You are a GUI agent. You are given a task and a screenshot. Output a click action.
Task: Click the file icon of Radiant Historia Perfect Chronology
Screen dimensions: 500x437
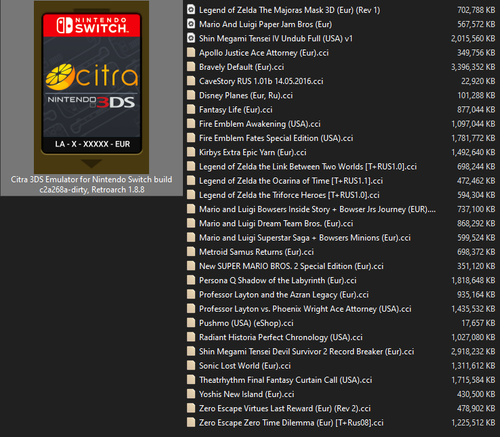tap(191, 337)
